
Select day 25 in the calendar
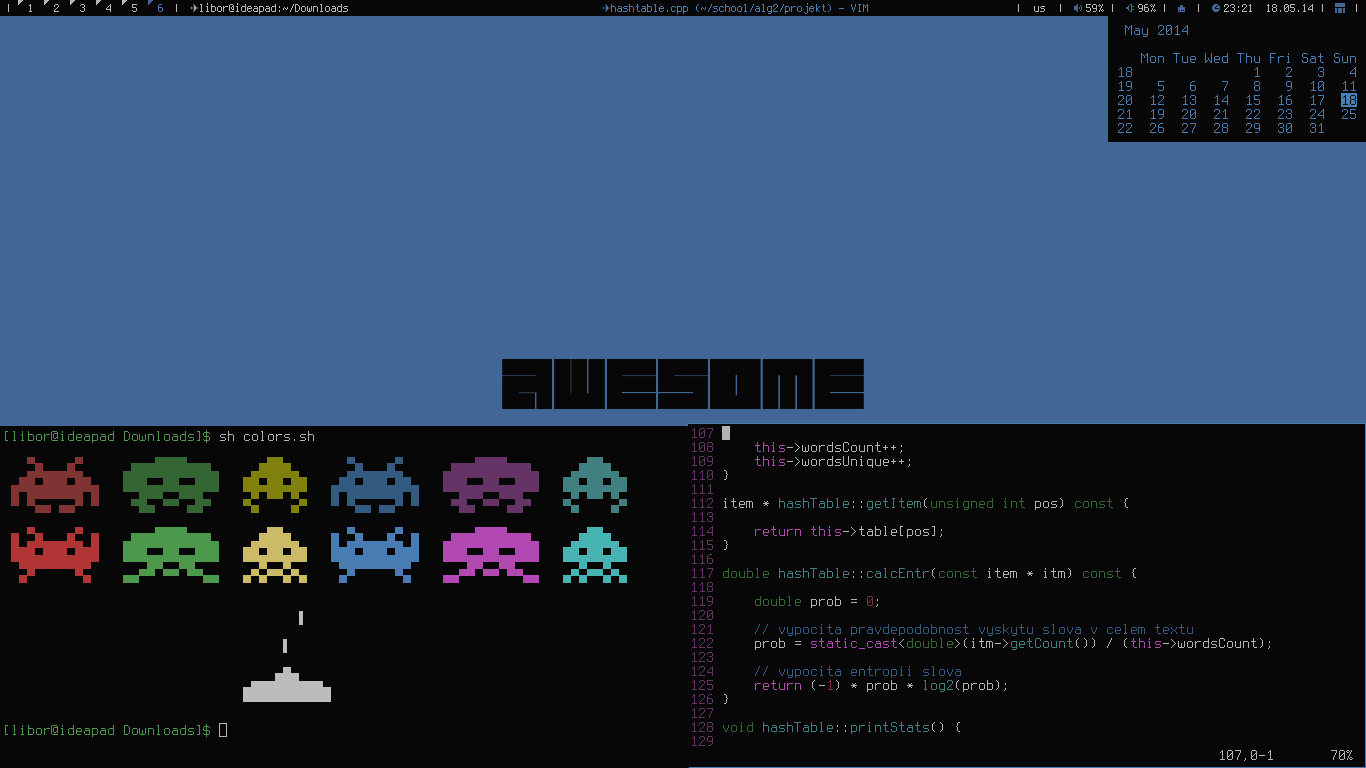click(1349, 114)
